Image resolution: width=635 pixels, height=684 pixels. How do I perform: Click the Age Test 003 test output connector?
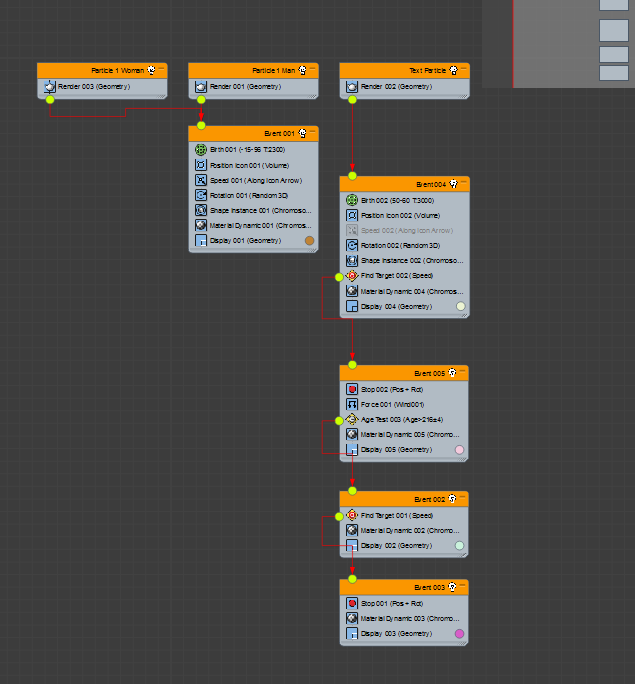click(339, 421)
